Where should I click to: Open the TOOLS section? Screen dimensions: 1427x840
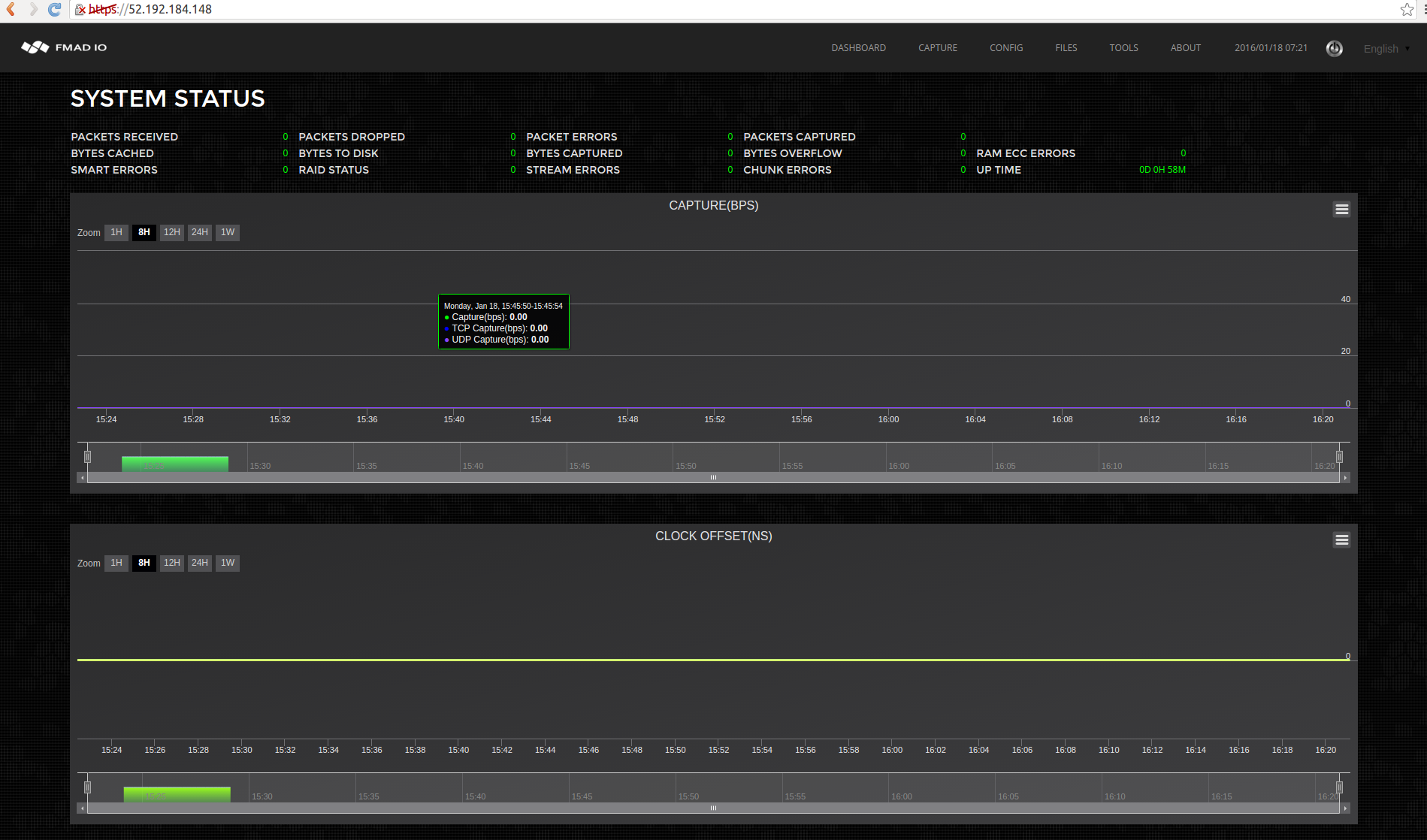(x=1123, y=47)
